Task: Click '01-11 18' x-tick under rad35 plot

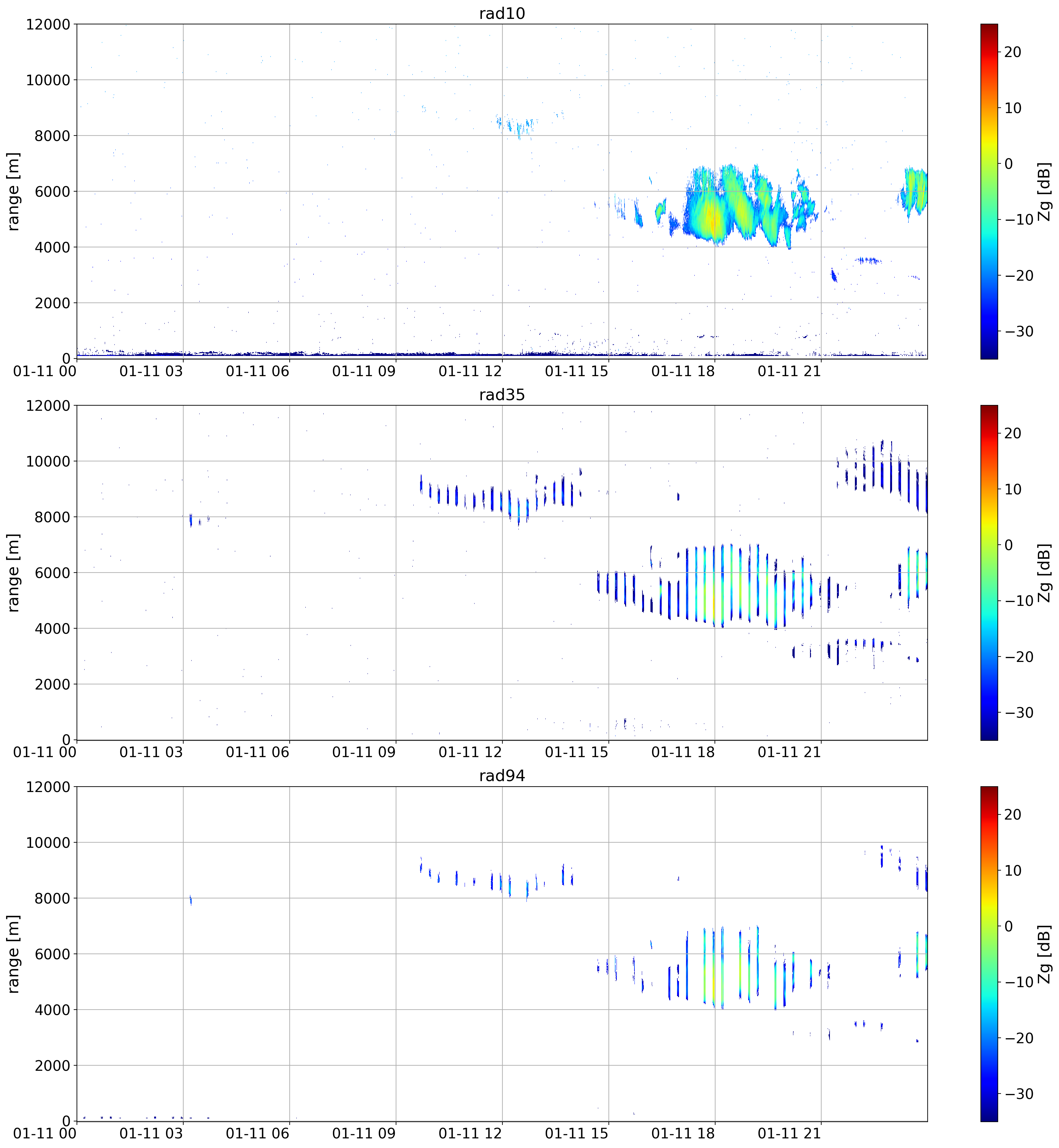Action: pyautogui.click(x=683, y=753)
